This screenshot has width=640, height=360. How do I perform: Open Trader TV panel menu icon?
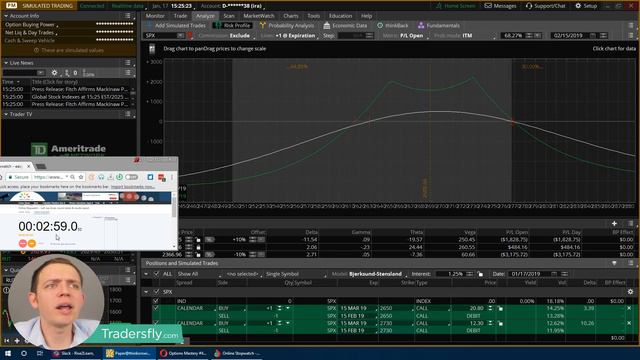point(128,114)
